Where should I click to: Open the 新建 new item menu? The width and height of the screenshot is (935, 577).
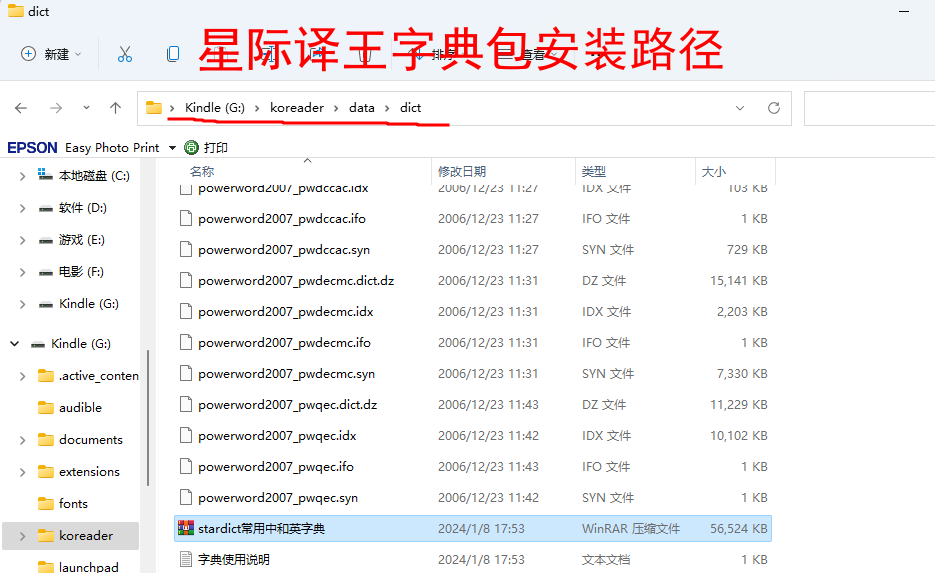pos(51,54)
